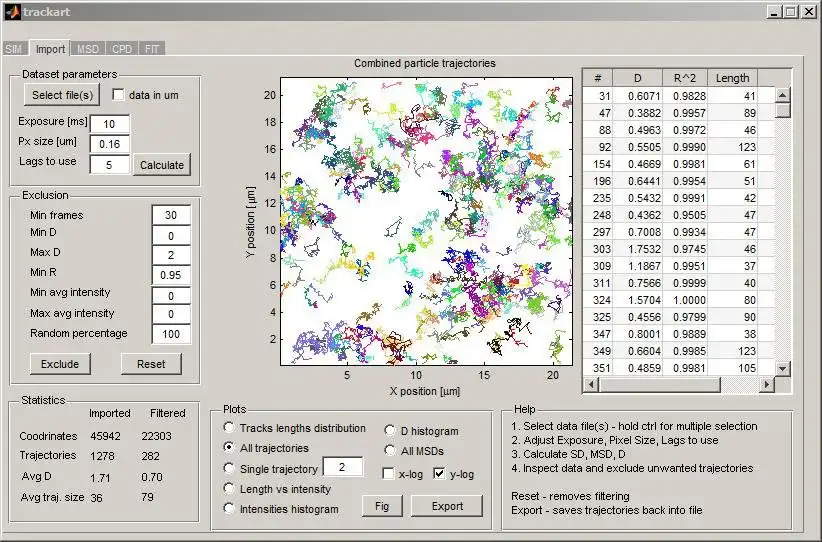
Task: Click the Exposure [ms] input field
Action: [109, 123]
